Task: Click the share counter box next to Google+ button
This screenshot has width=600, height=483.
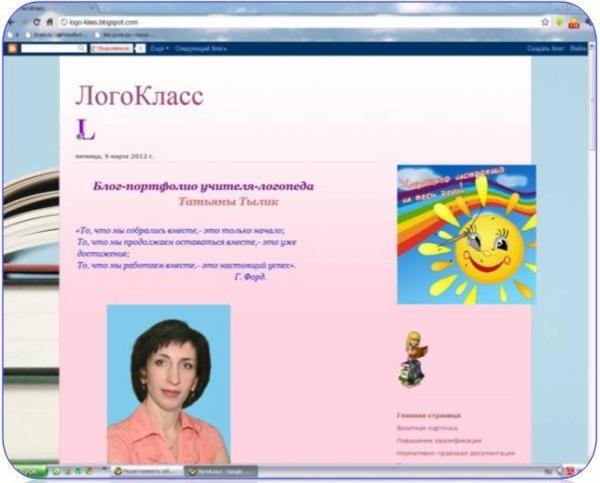Action: tap(141, 49)
